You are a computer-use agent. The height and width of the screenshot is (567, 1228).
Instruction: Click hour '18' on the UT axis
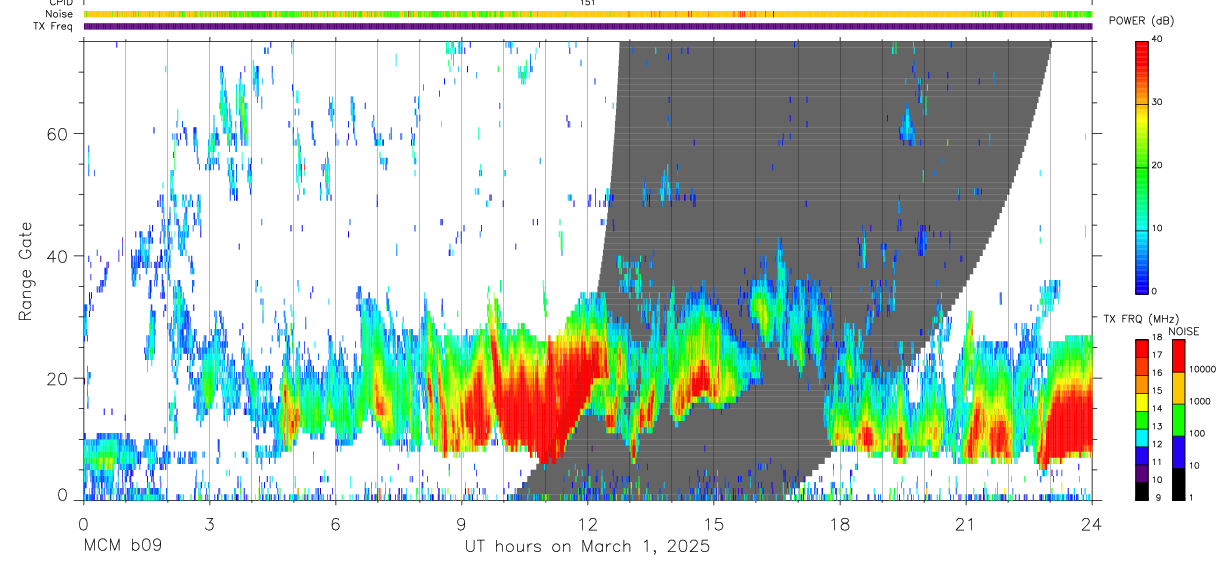[x=840, y=524]
